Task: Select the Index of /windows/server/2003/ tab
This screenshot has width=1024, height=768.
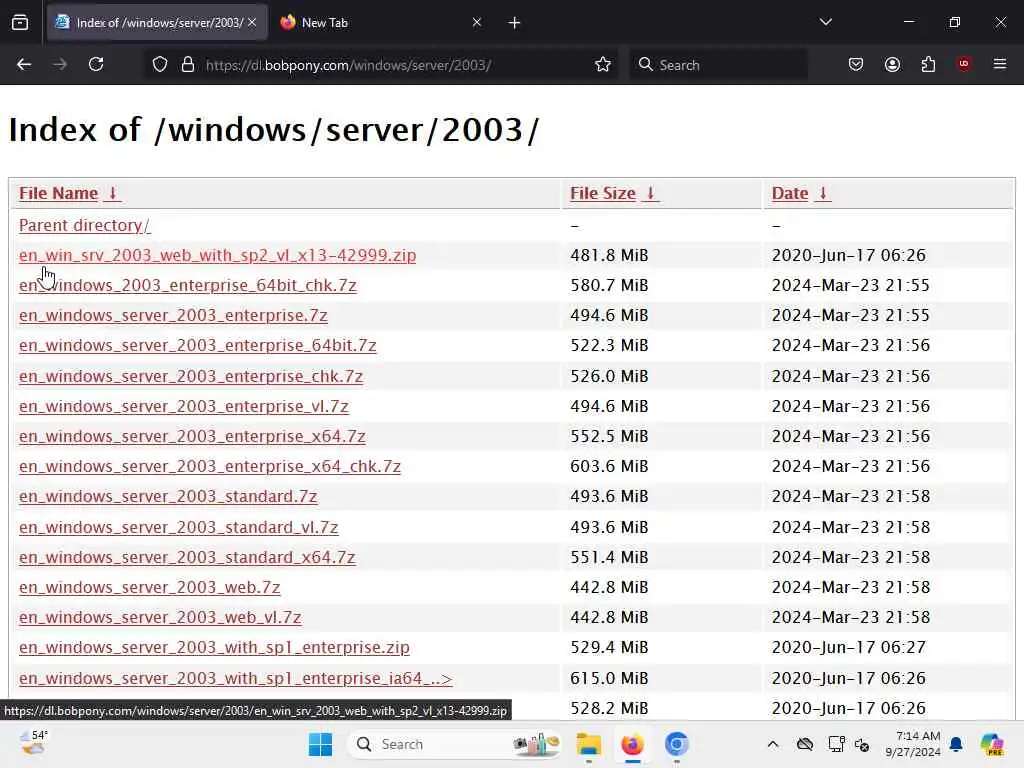Action: coord(157,23)
